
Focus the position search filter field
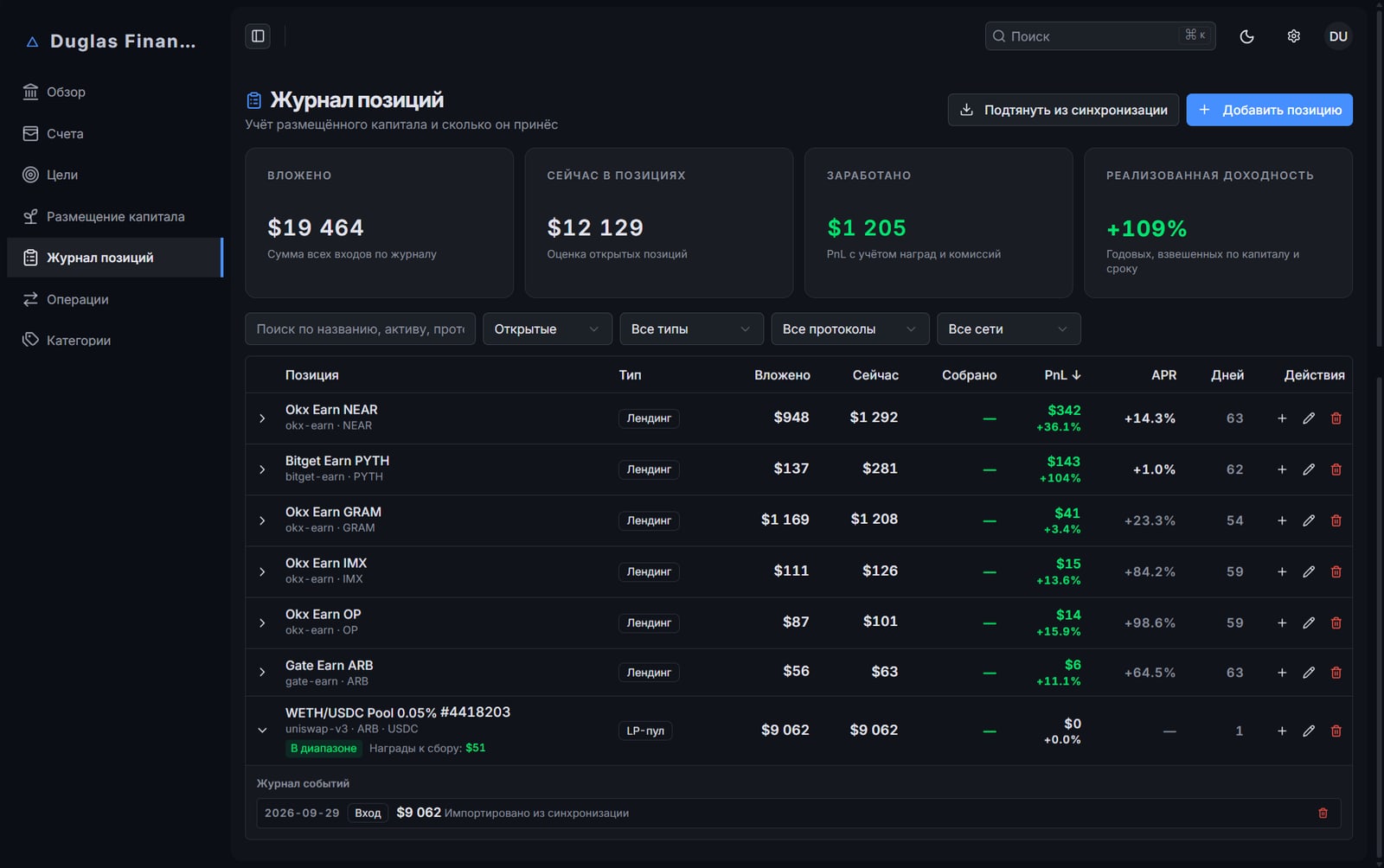361,329
